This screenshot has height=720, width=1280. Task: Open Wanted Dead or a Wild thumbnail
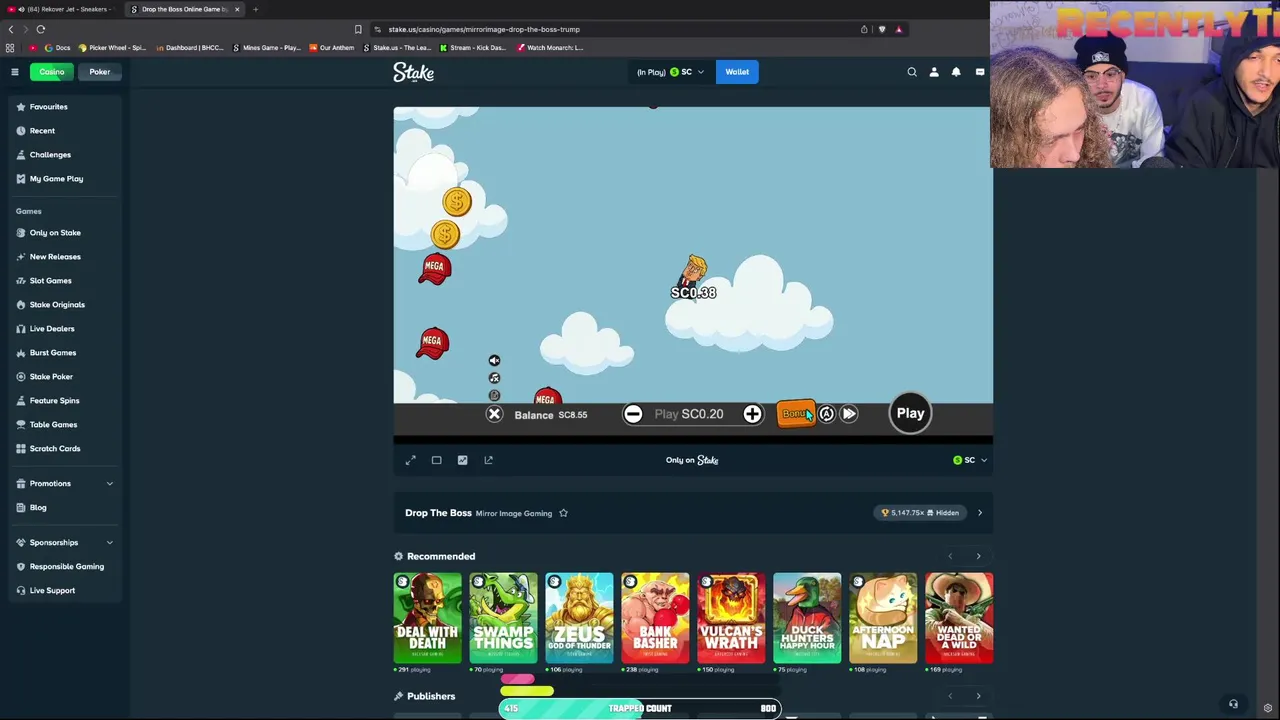959,618
